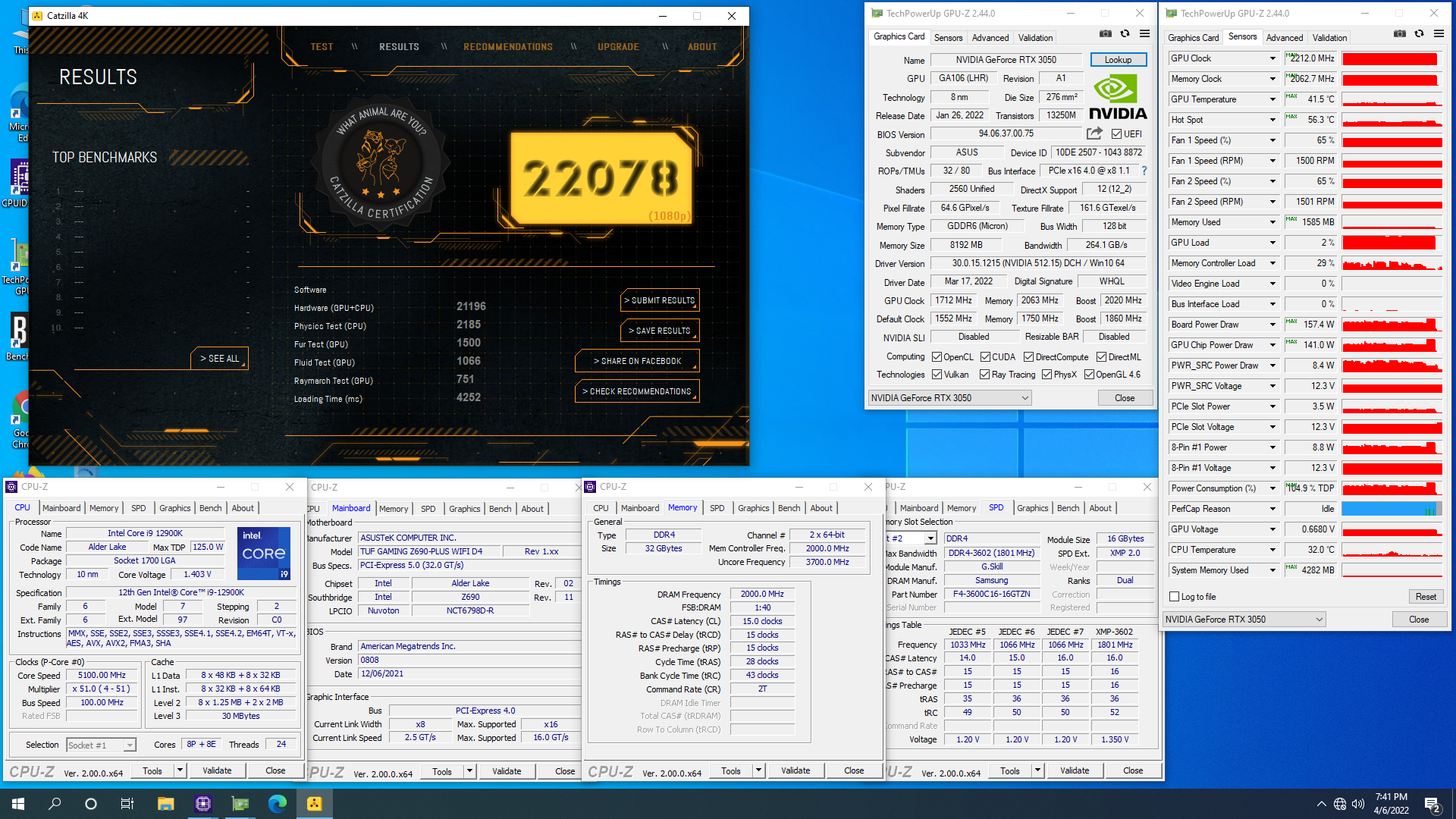This screenshot has height=819, width=1456.
Task: Open GPU selector dropdown in GPU-Z Sensors window
Action: coord(1244,620)
